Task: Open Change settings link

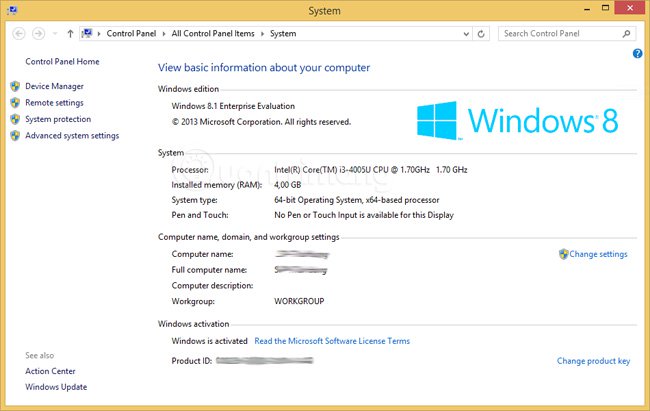Action: coord(598,254)
